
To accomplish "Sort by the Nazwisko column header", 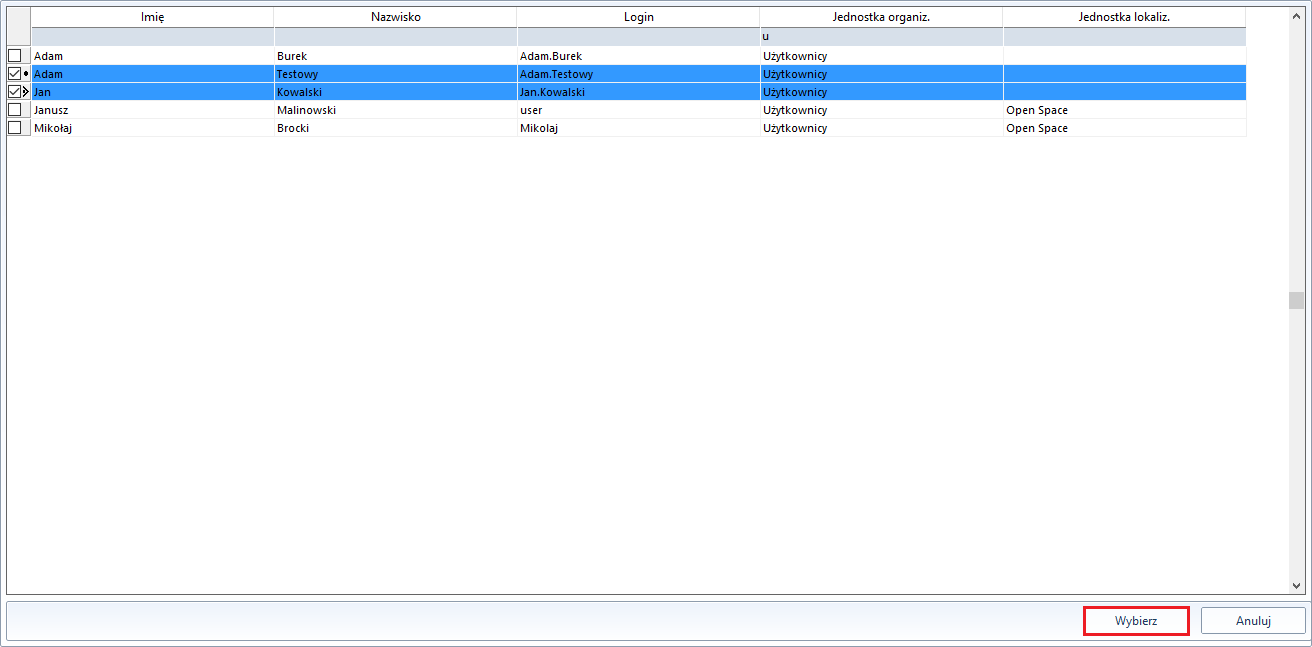I will tap(395, 17).
